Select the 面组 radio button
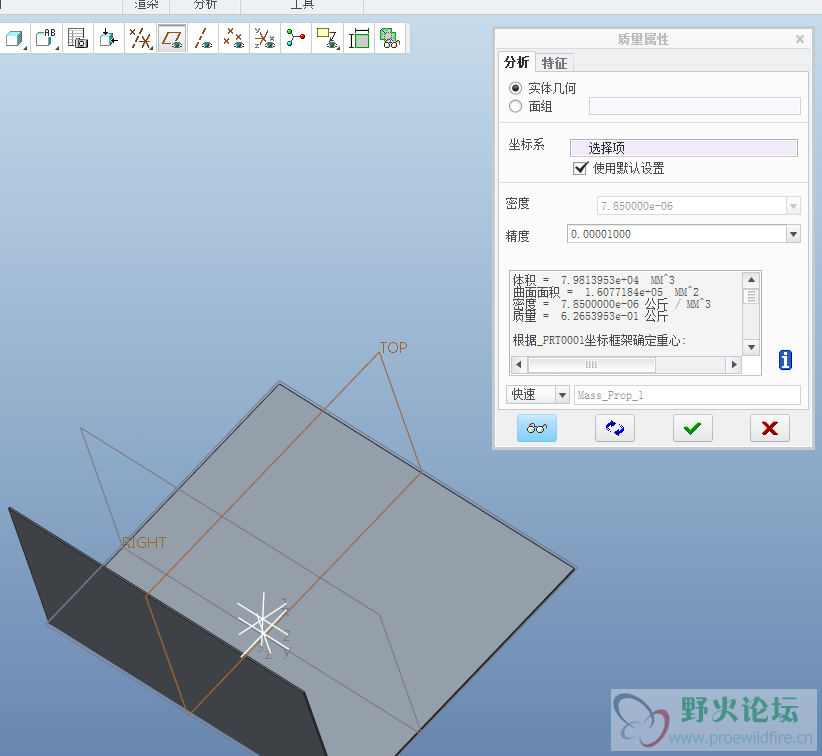The height and width of the screenshot is (756, 822). pyautogui.click(x=516, y=106)
